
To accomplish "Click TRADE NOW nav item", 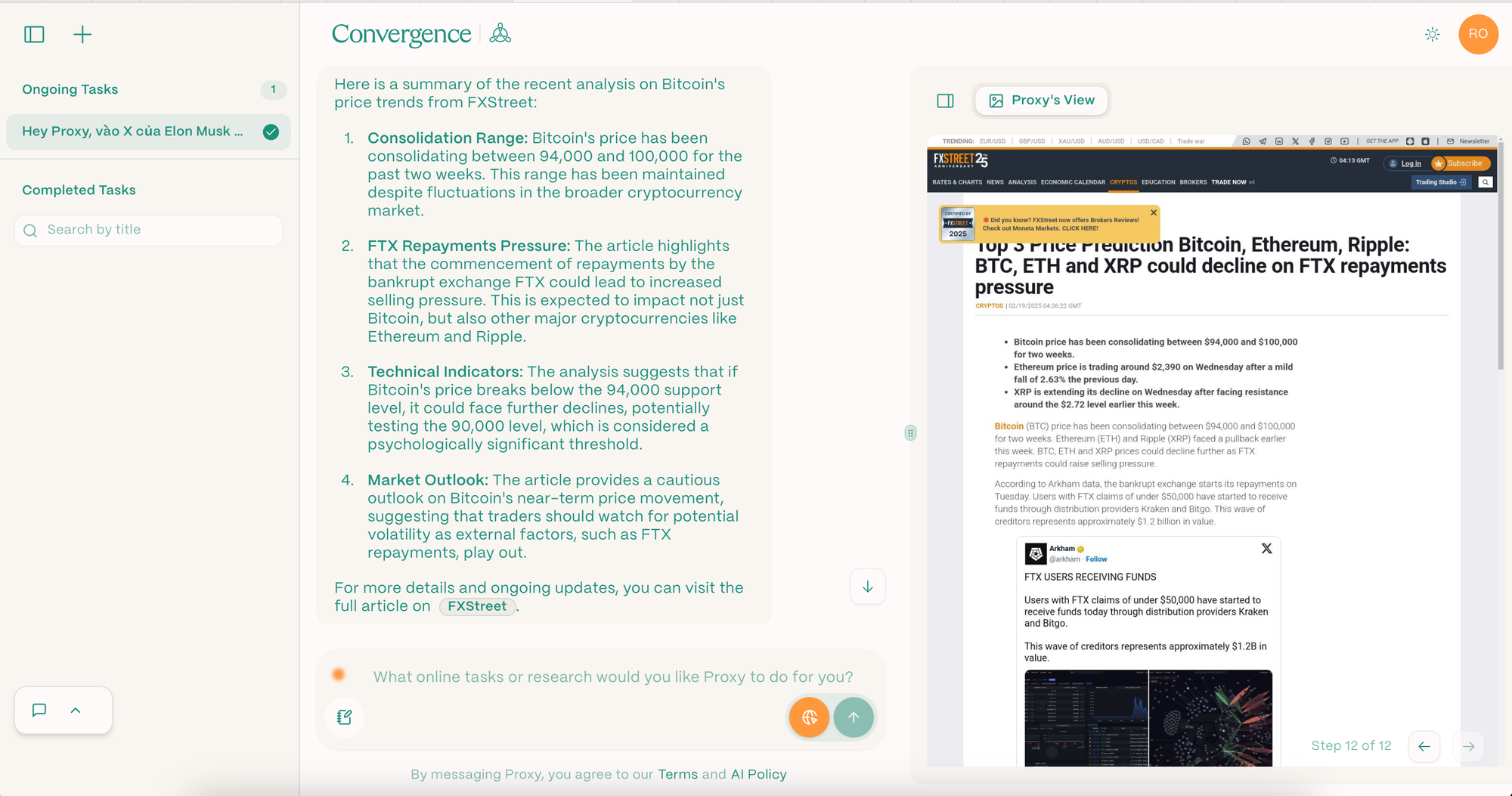I will pos(1228,182).
